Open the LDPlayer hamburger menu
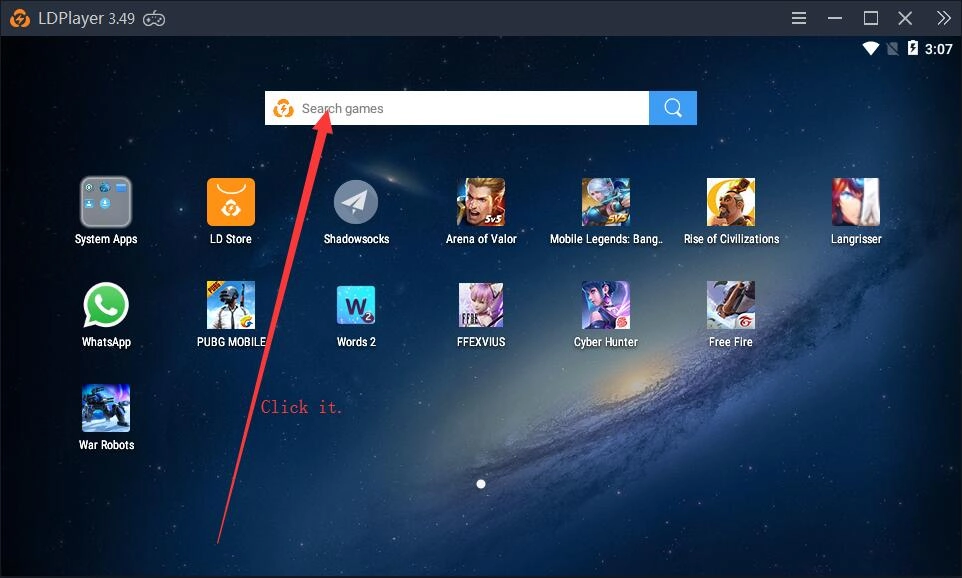The image size is (962, 578). (x=799, y=18)
